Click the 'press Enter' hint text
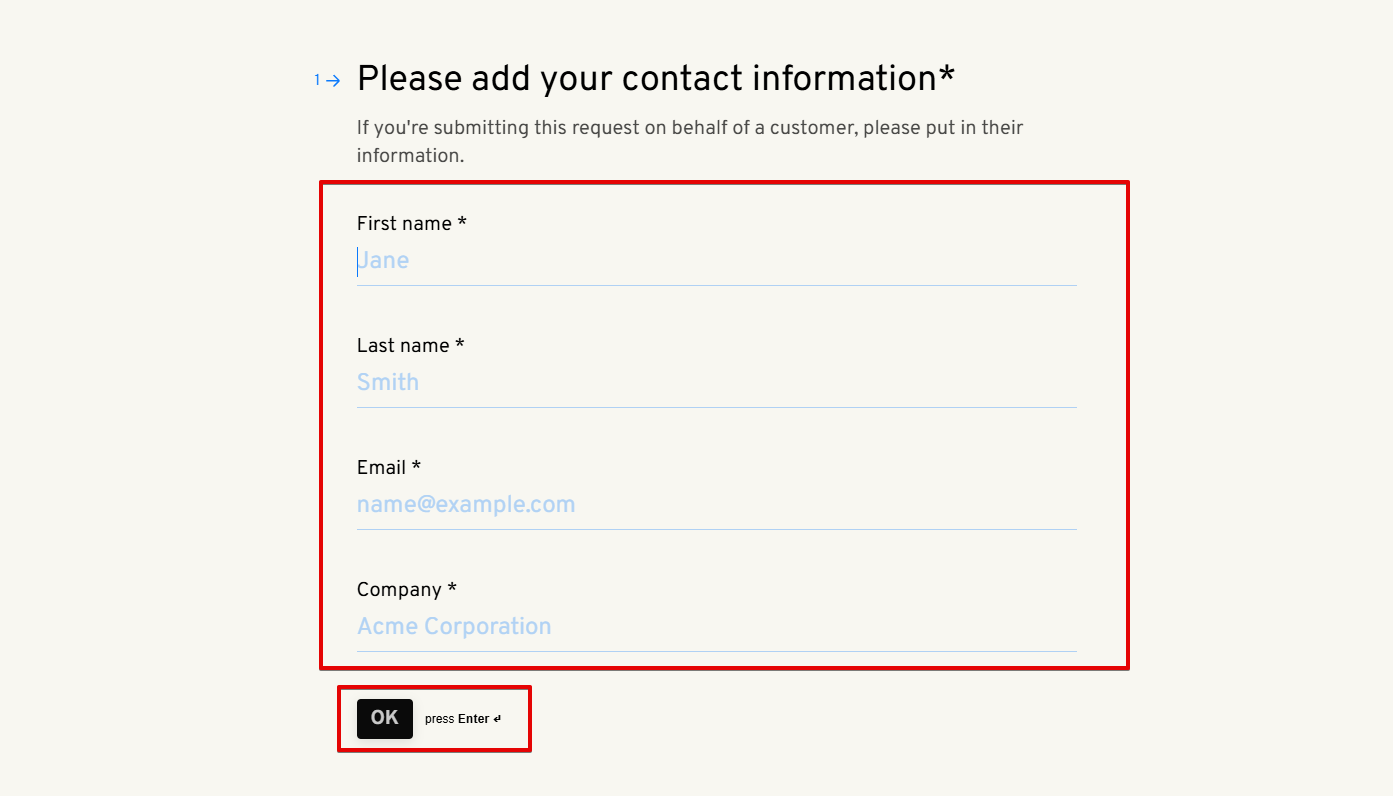 [457, 719]
